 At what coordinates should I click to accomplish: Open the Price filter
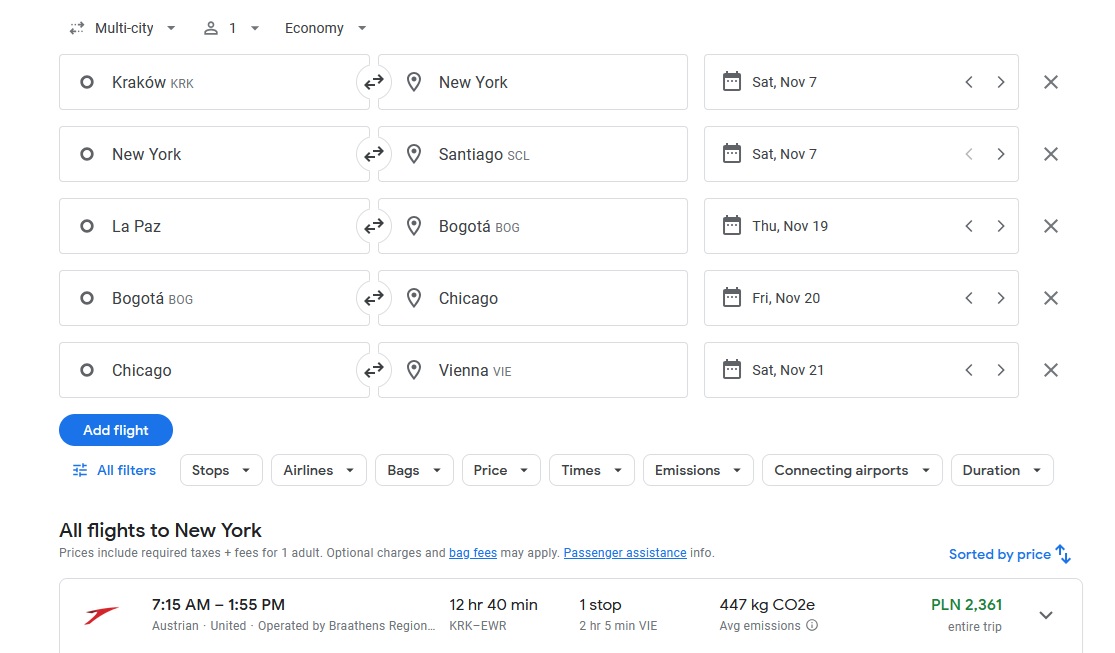tap(501, 470)
